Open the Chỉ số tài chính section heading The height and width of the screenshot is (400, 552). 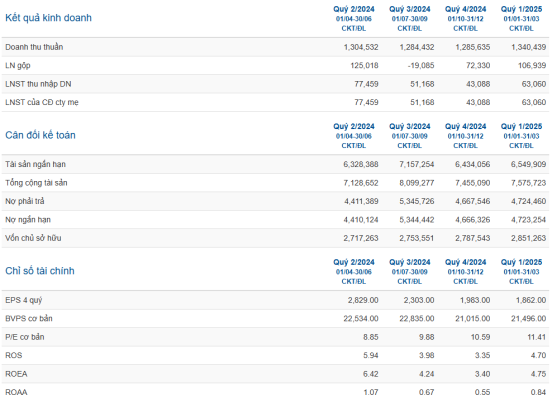click(40, 271)
